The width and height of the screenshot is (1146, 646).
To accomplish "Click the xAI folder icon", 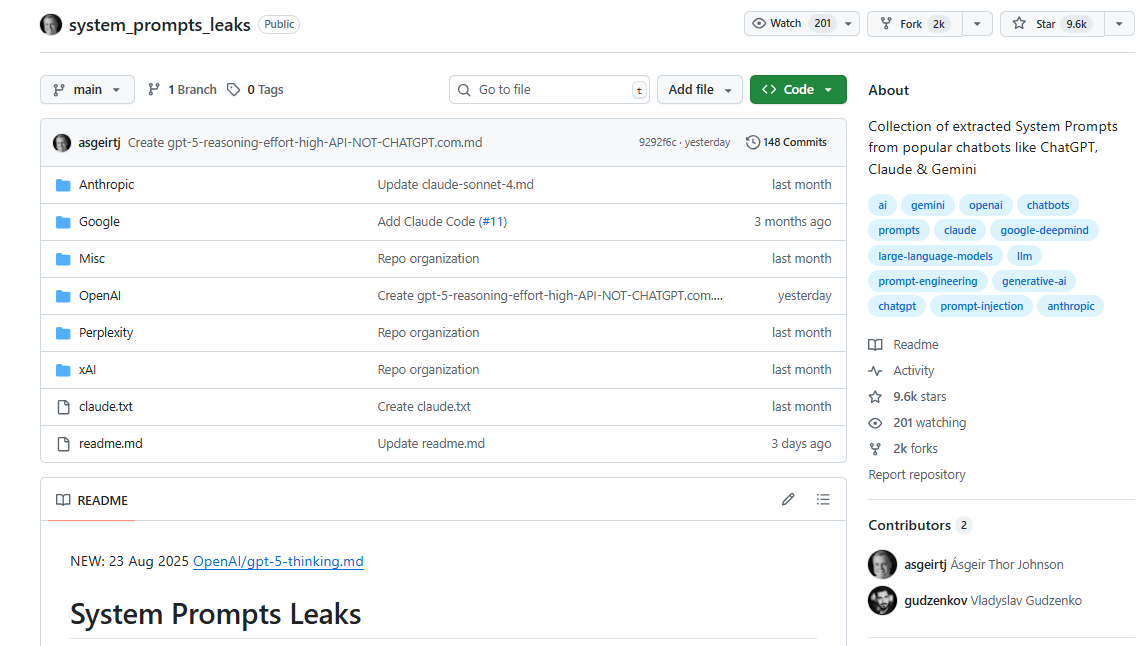I will (64, 370).
